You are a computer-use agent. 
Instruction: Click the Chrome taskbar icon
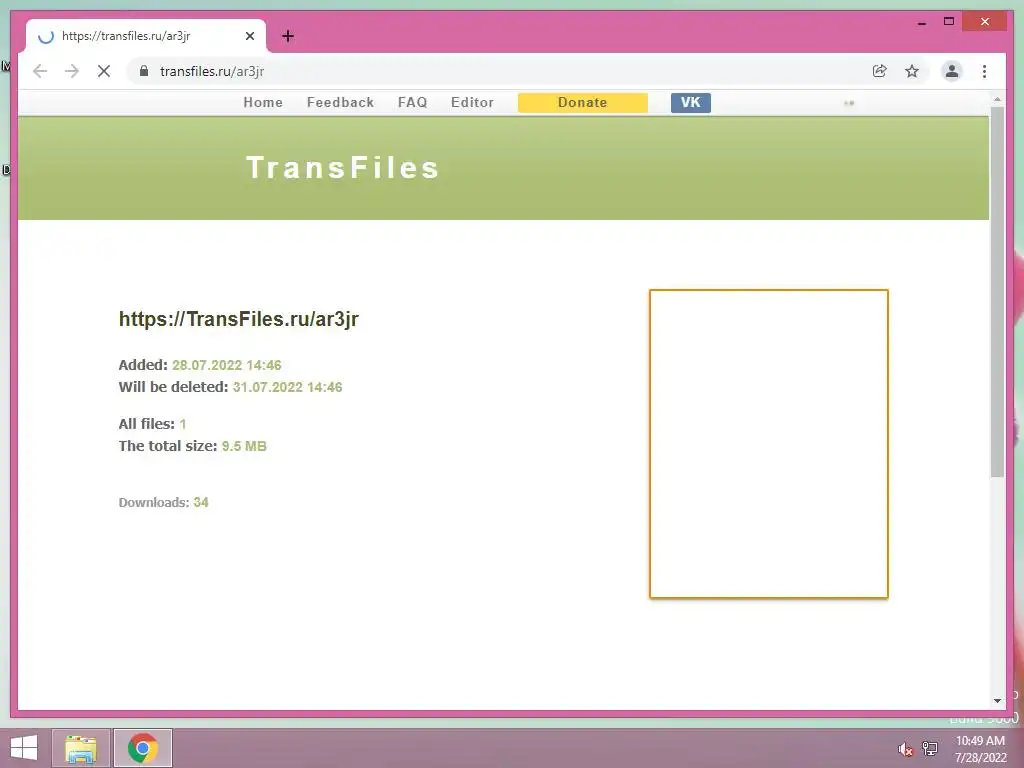click(x=143, y=748)
